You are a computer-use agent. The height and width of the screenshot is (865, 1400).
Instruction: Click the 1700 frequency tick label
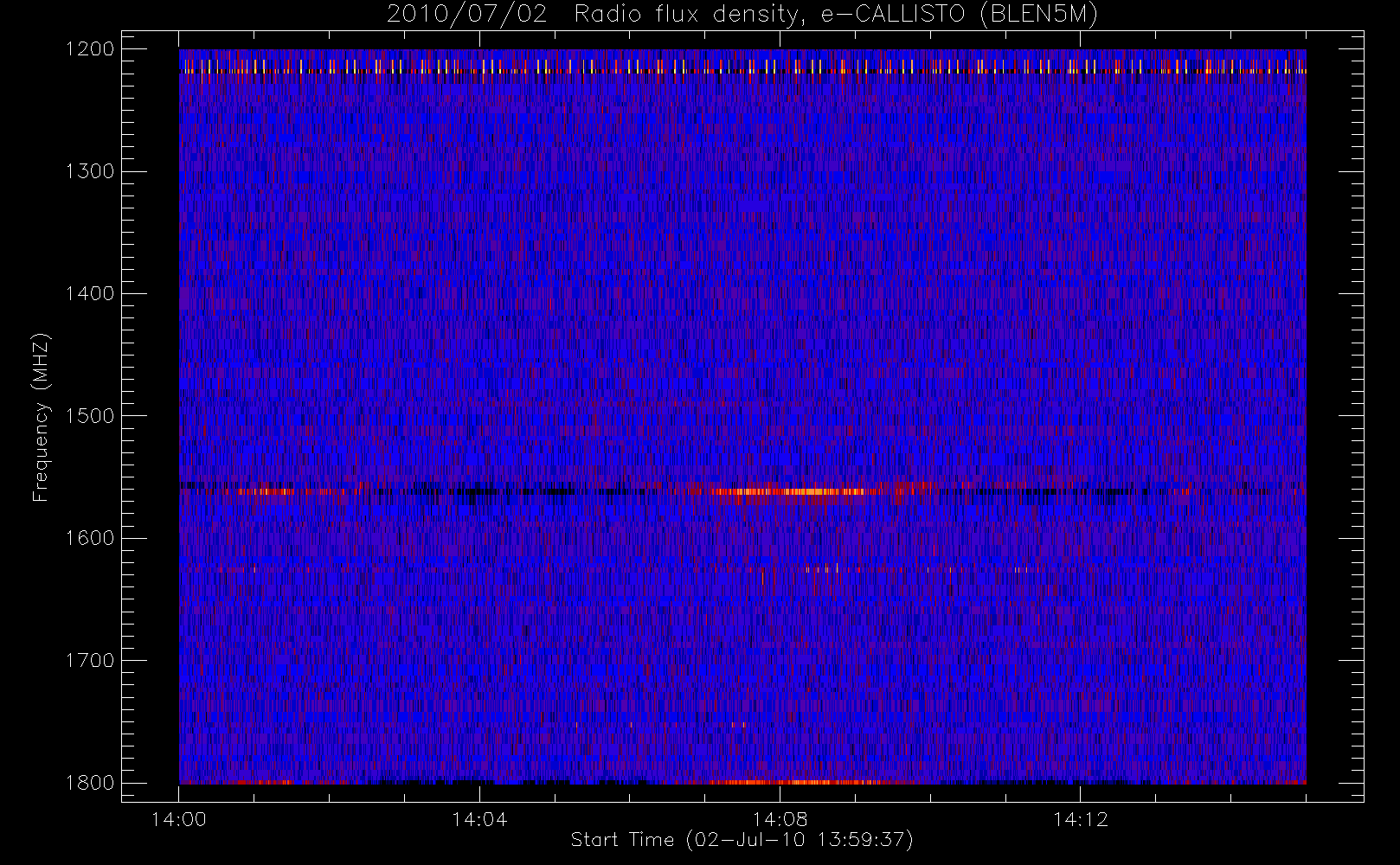coord(90,660)
